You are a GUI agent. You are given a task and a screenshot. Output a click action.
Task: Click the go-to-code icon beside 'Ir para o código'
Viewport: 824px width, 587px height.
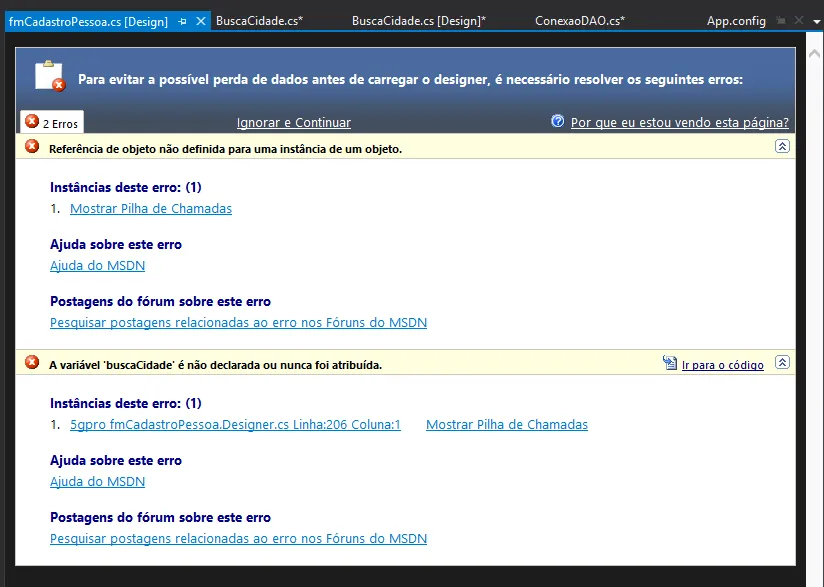[x=669, y=363]
